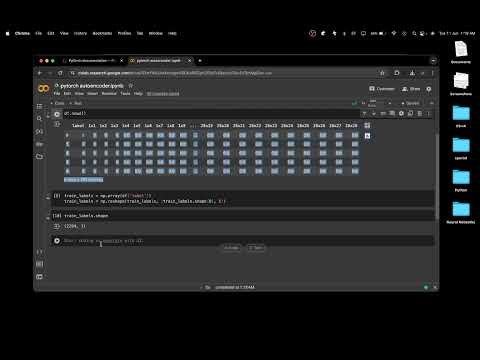Open the Variables inspector panel
Viewport: 480px width, 360px height.
(x=39, y=132)
